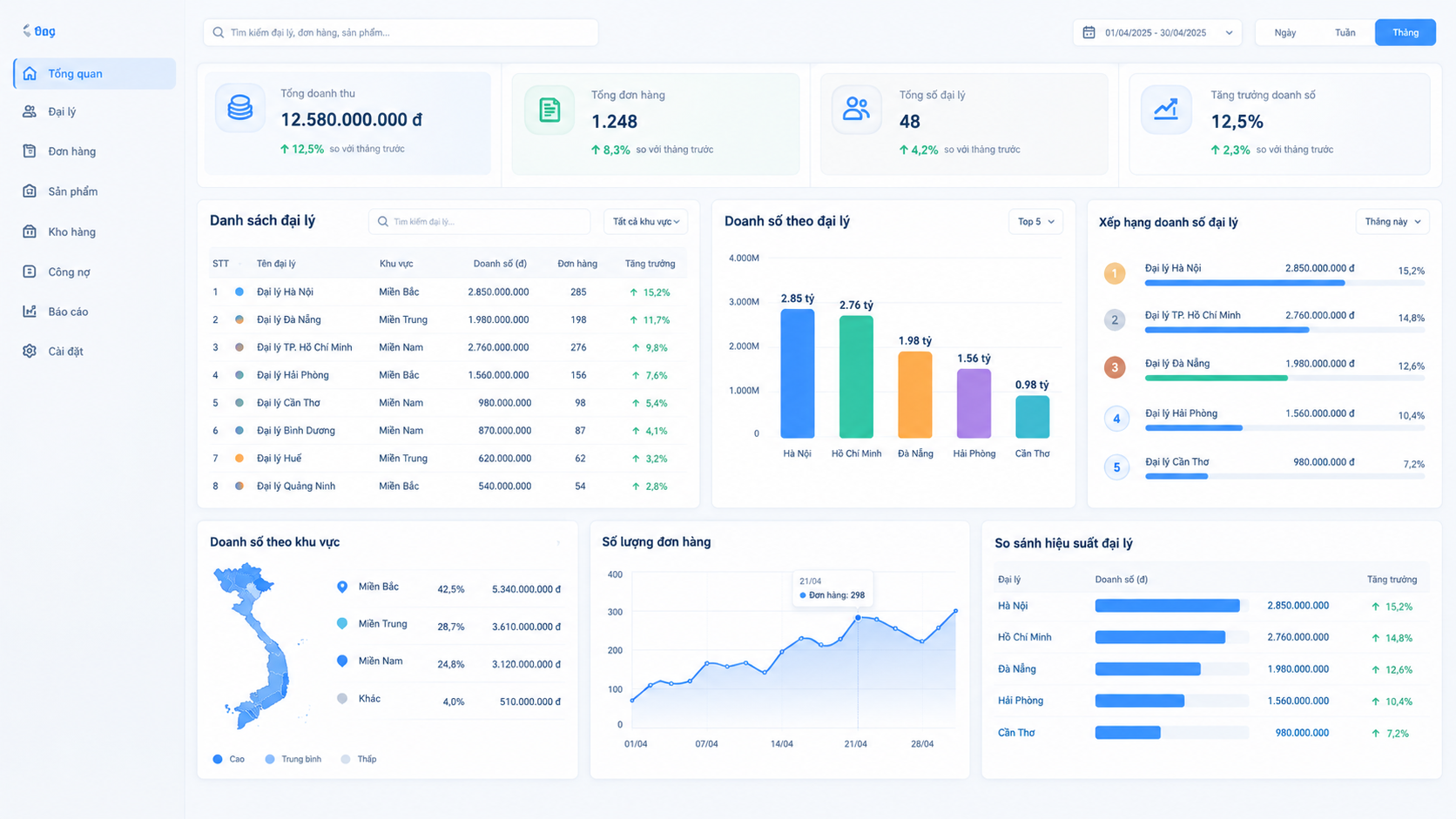The image size is (1456, 819).
Task: Open the Top 5 dropdown
Action: point(1035,222)
